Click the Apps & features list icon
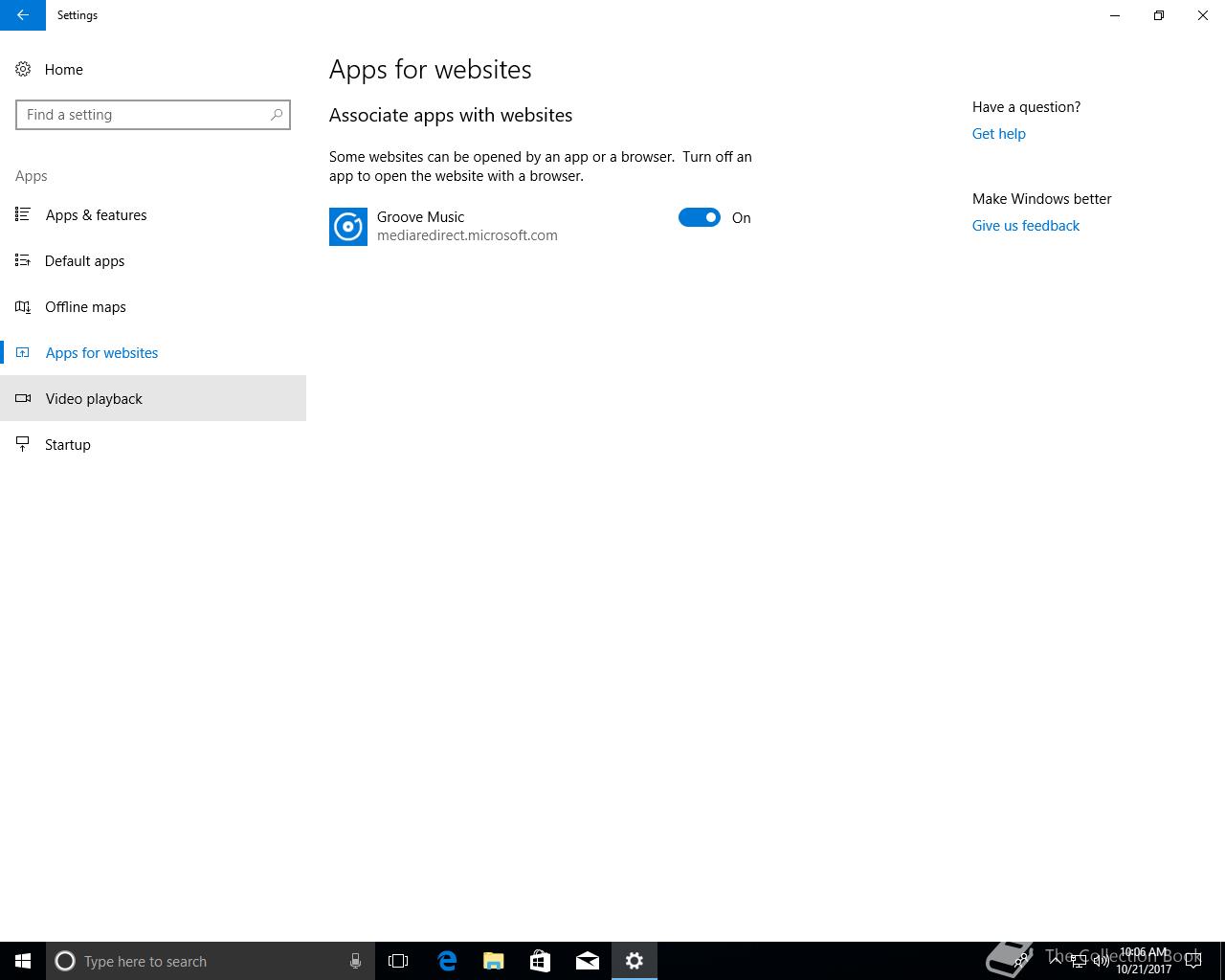Image resolution: width=1225 pixels, height=980 pixels. tap(23, 214)
